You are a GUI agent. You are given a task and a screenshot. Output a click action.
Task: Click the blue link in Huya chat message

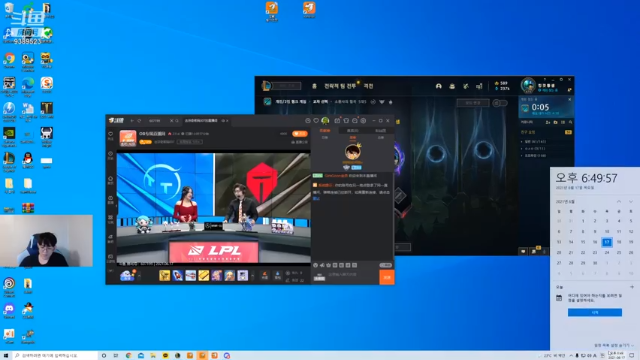coord(316,198)
